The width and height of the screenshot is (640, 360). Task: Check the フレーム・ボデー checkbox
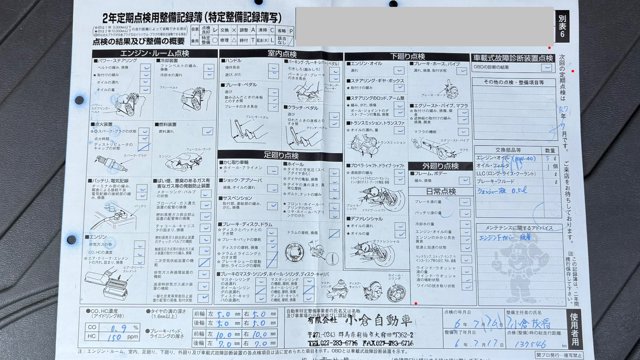pyautogui.click(x=464, y=180)
